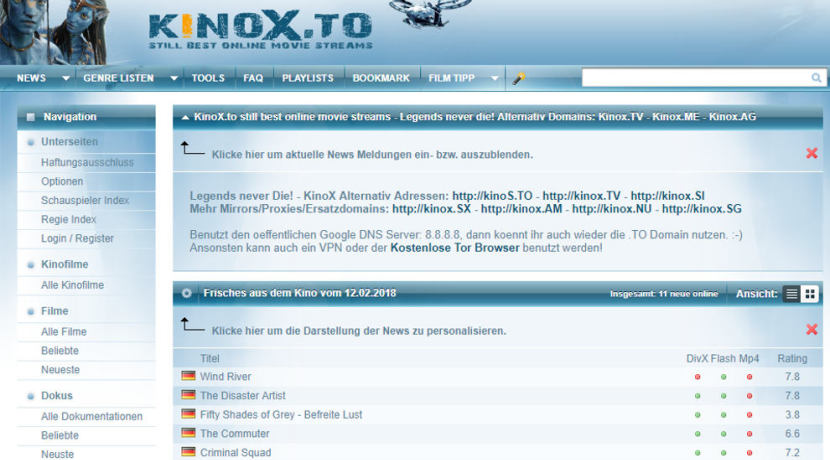The width and height of the screenshot is (830, 460).
Task: Click Wind River's green Flash status dot
Action: (x=724, y=377)
